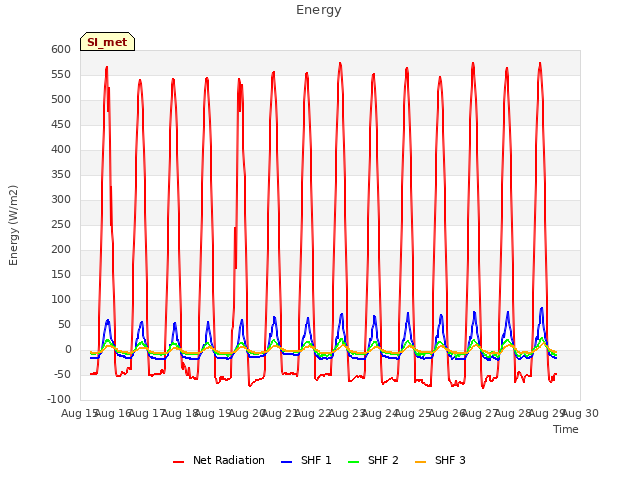Click the Energy (W/m2) y-axis label
The width and height of the screenshot is (640, 480).
tap(13, 225)
